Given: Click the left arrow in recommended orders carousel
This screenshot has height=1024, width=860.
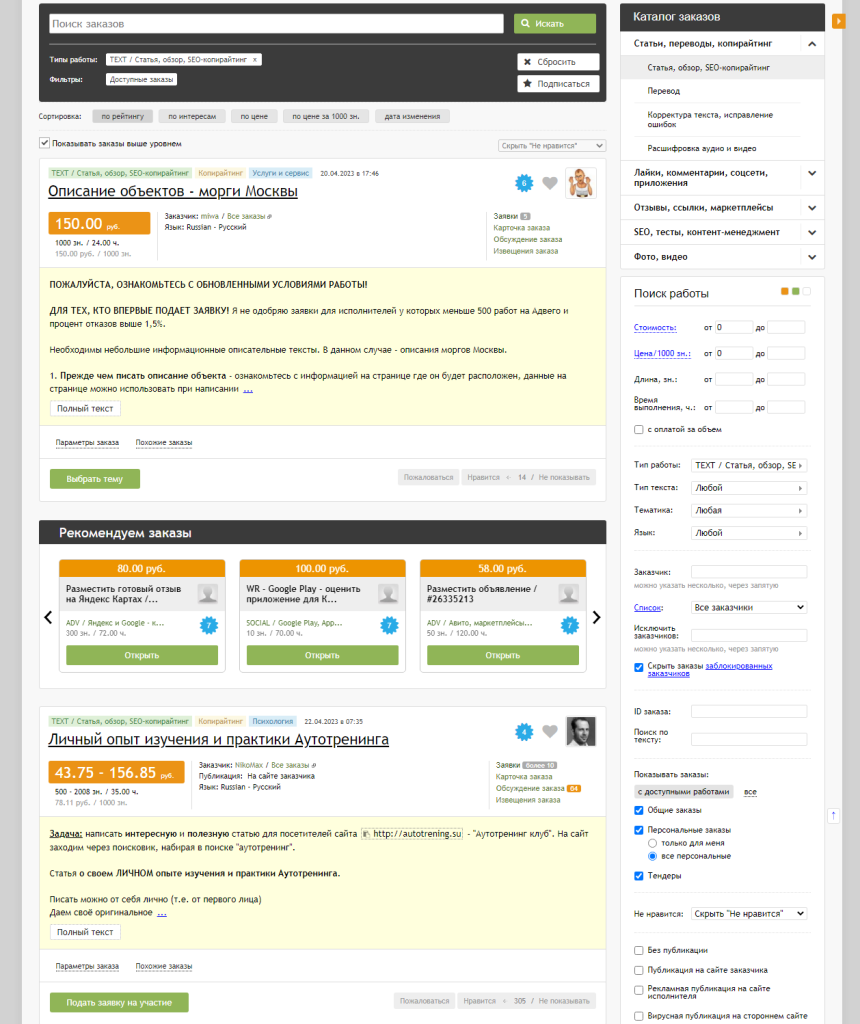Looking at the screenshot, I should [48, 618].
